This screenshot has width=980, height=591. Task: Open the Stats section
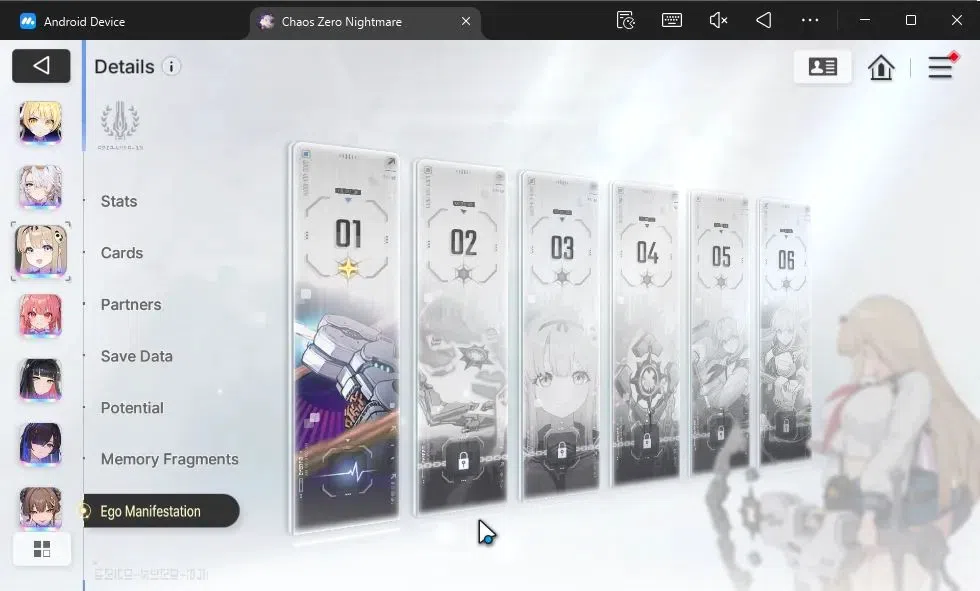[x=119, y=201]
